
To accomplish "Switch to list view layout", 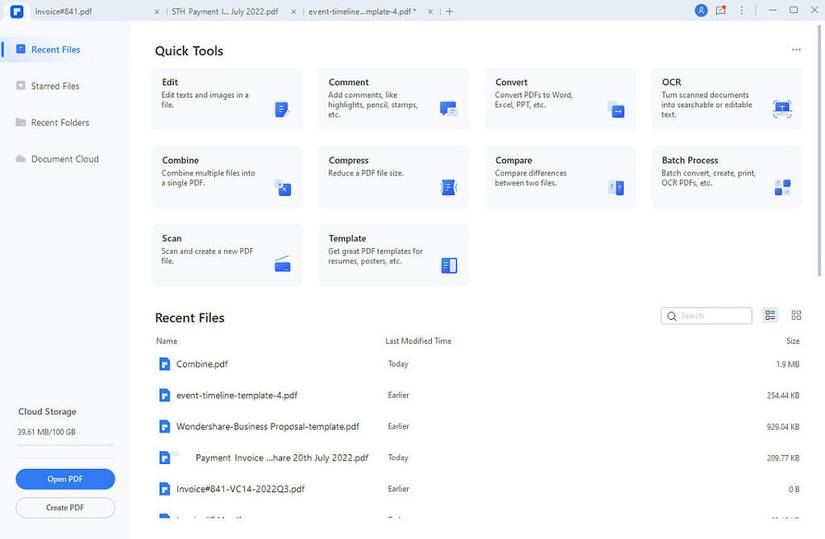I will coord(770,315).
